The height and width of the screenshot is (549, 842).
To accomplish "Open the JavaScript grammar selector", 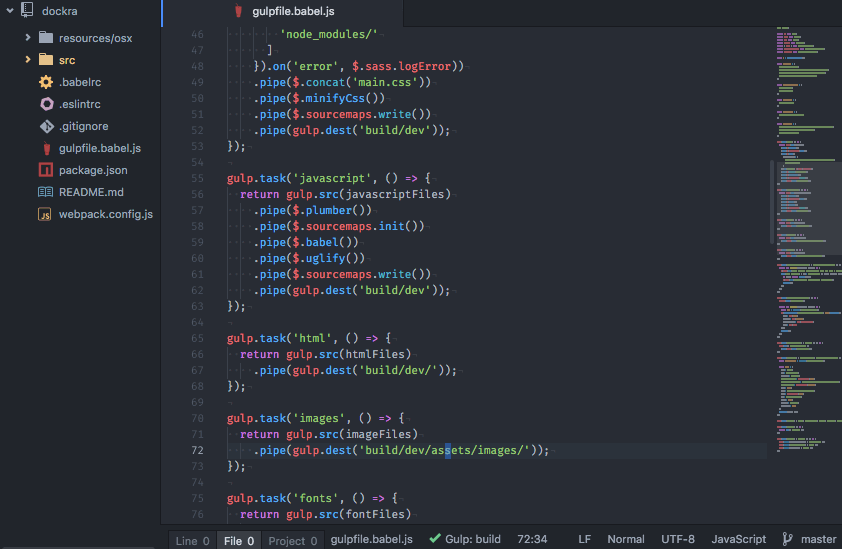I will pyautogui.click(x=738, y=539).
